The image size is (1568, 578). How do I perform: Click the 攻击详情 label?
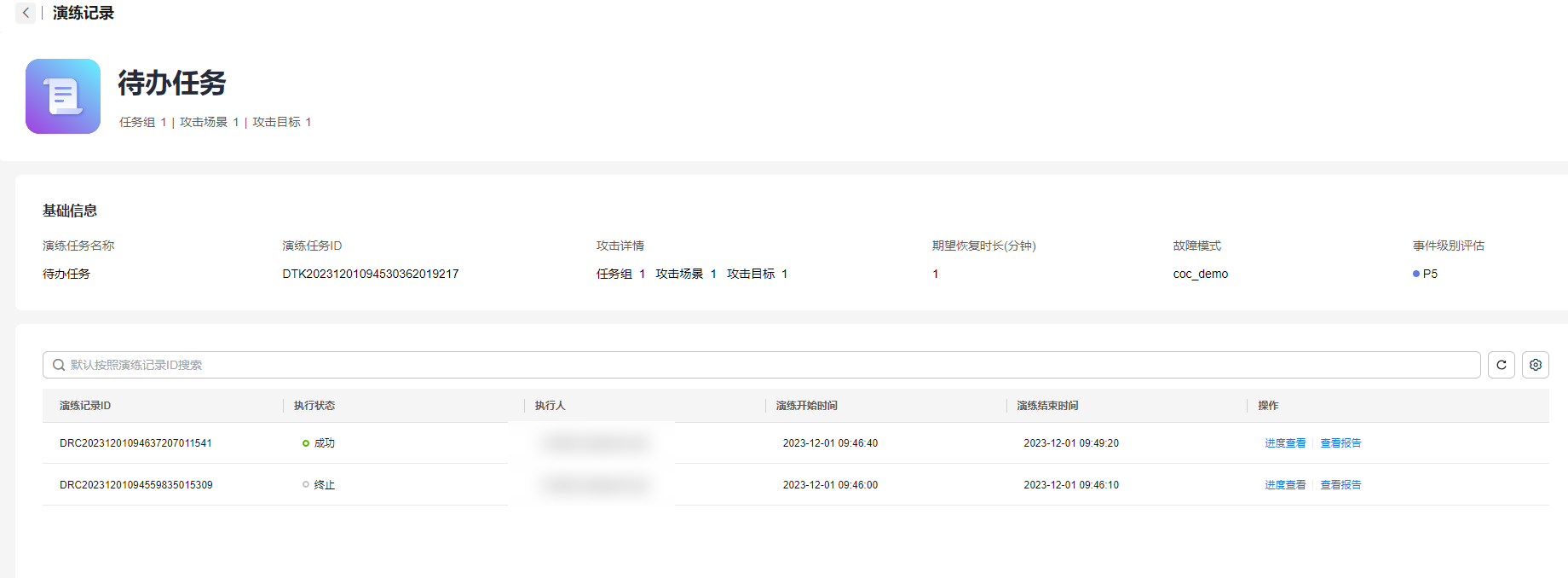tap(620, 246)
